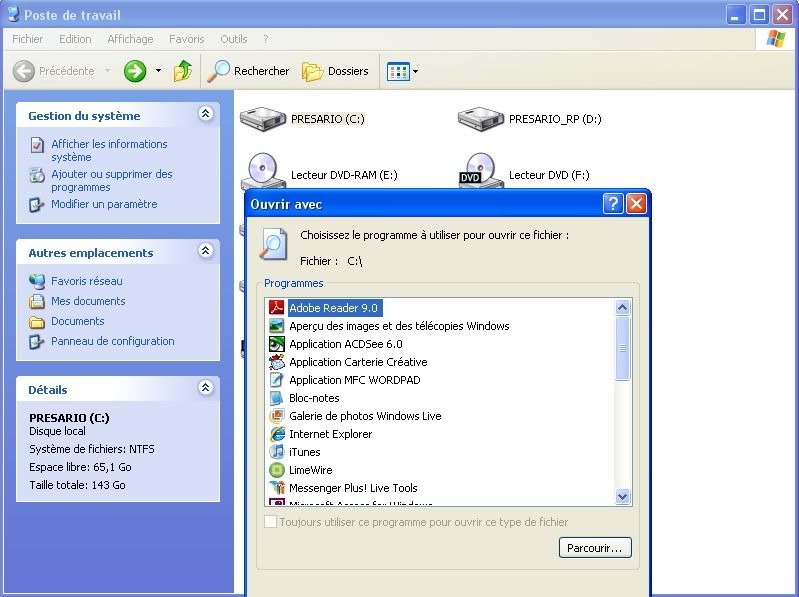Select Lecteur DVD (F:) drive icon
The image size is (799, 597).
481,171
